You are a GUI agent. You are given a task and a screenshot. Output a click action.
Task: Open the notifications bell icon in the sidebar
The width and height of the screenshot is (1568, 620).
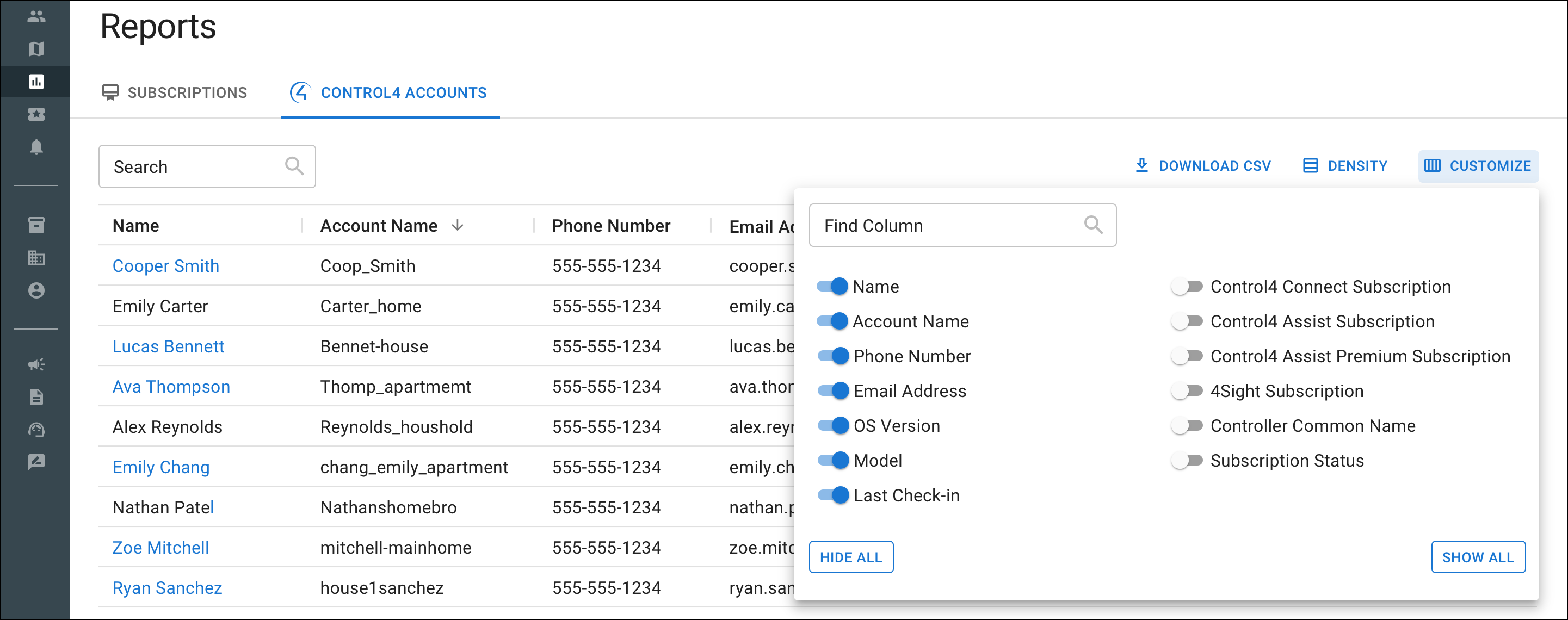[x=36, y=147]
